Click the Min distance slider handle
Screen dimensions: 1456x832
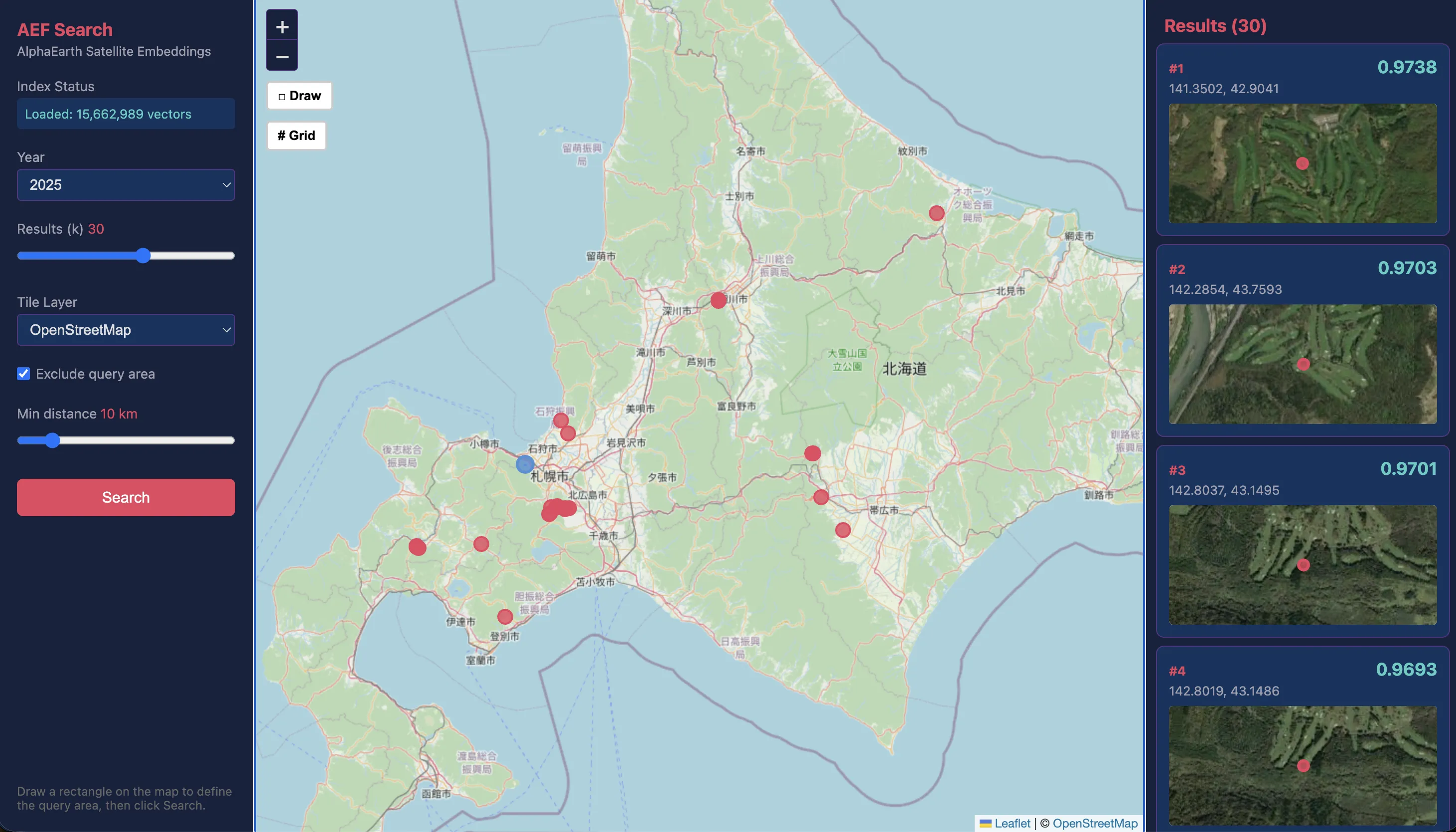[52, 440]
